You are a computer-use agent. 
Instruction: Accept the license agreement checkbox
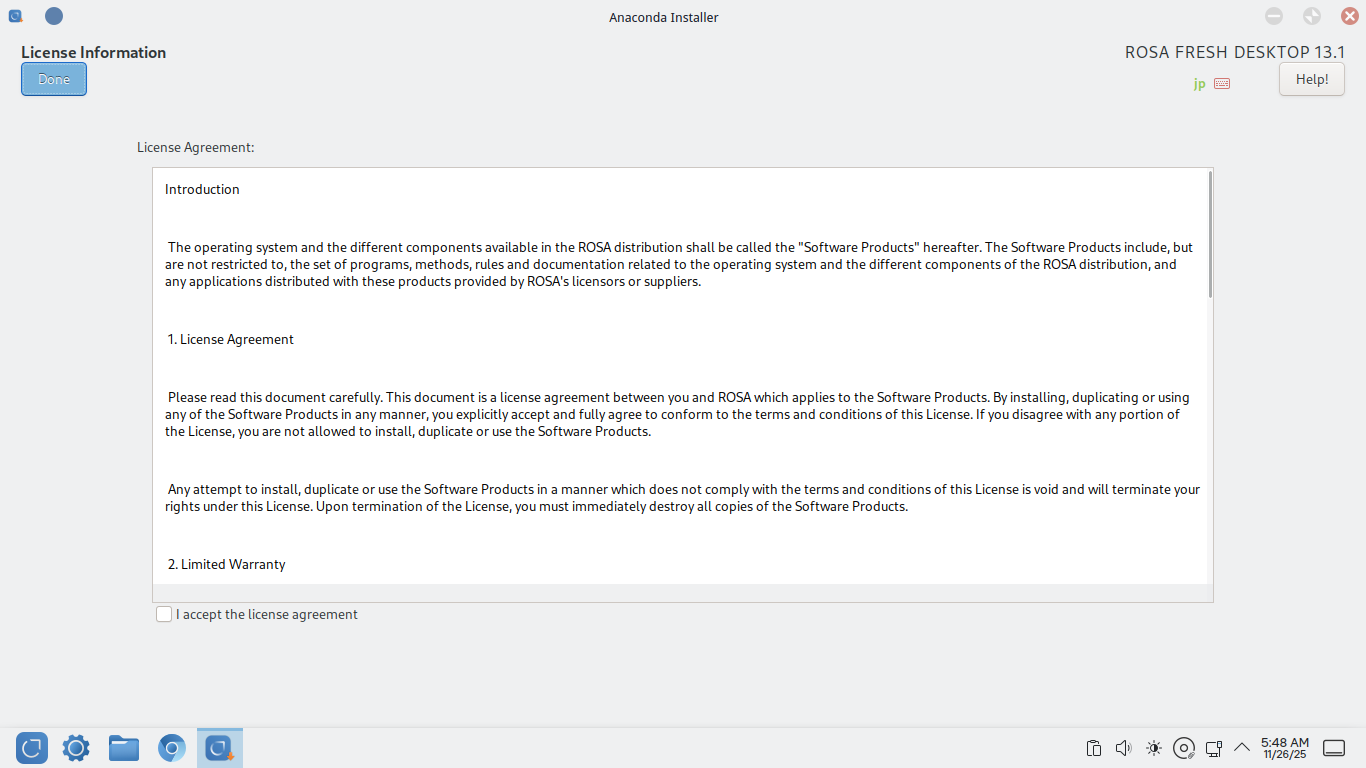(x=164, y=614)
